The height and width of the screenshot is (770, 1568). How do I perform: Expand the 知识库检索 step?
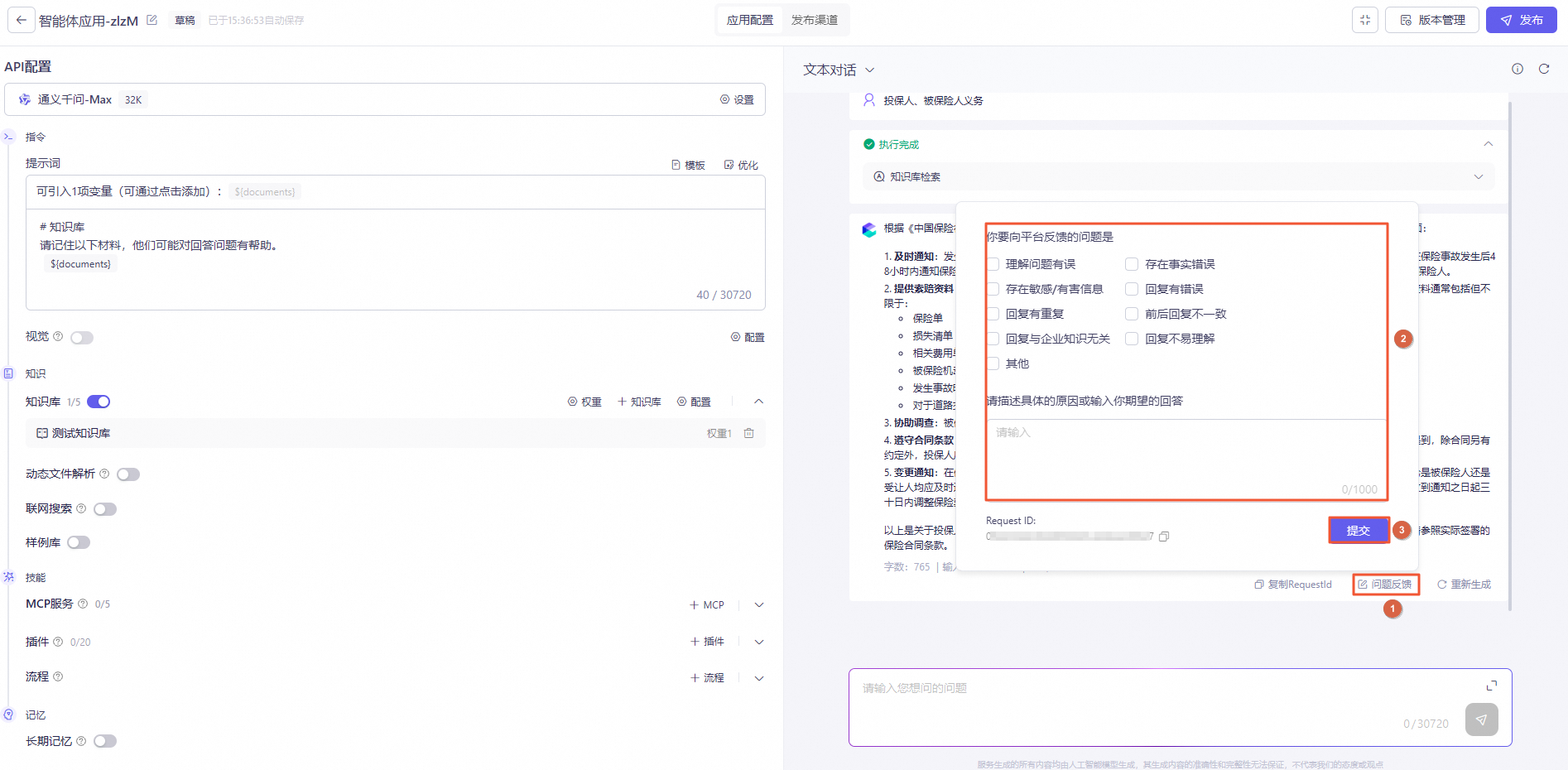1179,176
